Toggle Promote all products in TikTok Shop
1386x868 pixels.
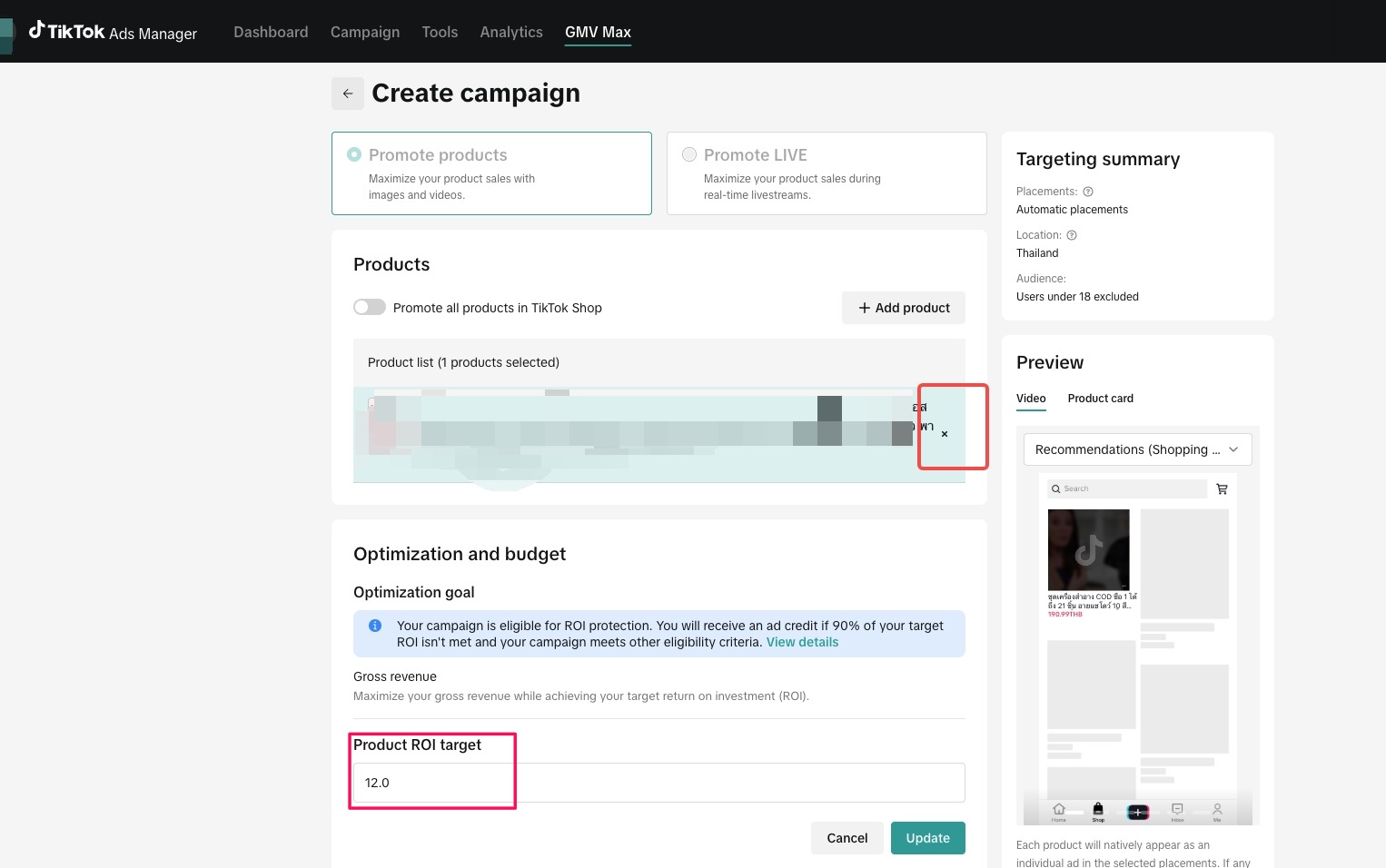pos(370,308)
